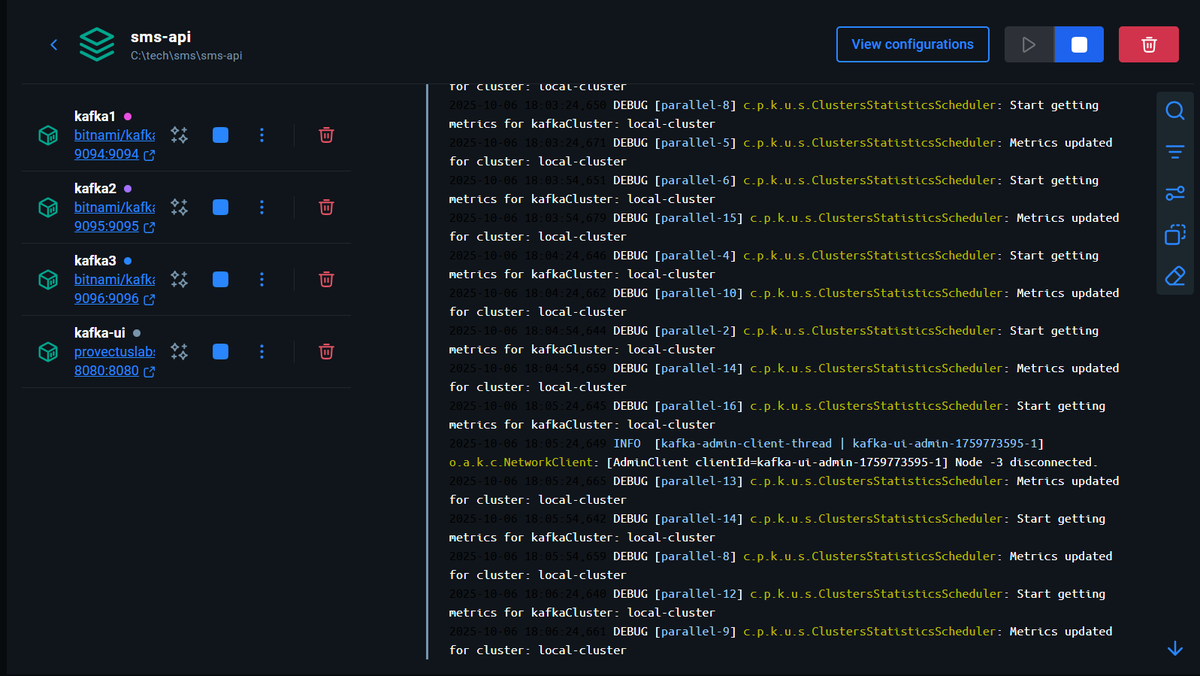
Task: Open port link 9096:9096
Action: click(114, 299)
